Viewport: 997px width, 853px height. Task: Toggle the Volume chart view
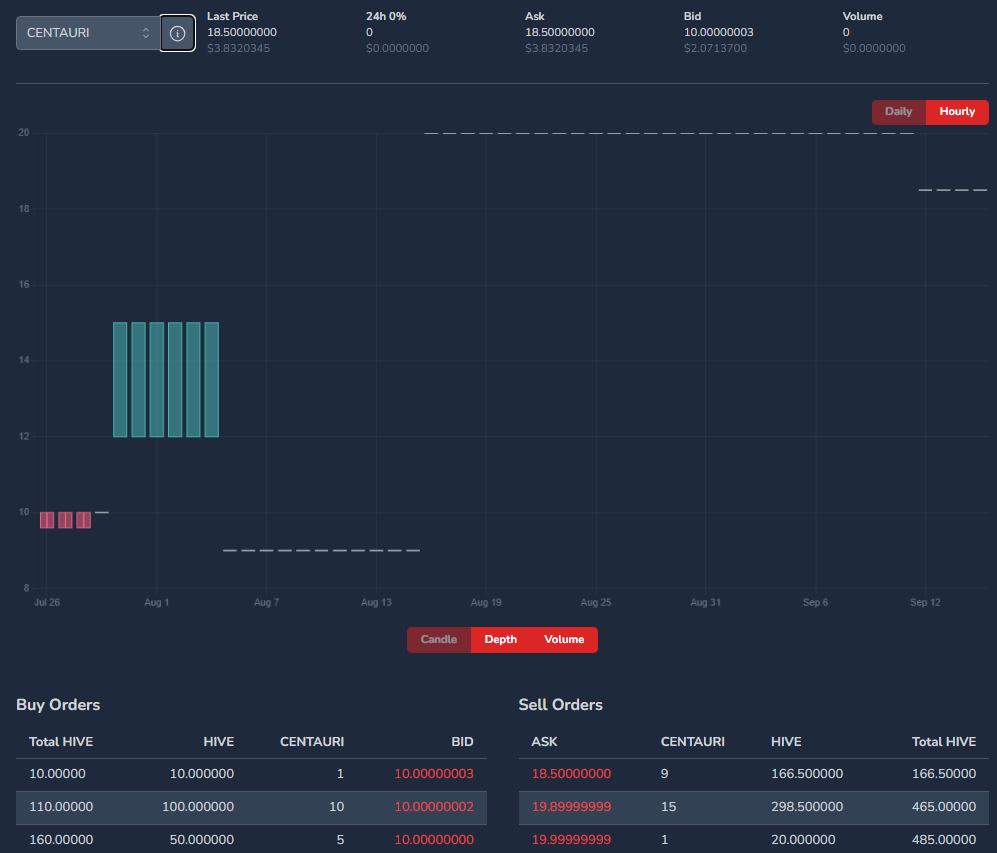pyautogui.click(x=564, y=640)
